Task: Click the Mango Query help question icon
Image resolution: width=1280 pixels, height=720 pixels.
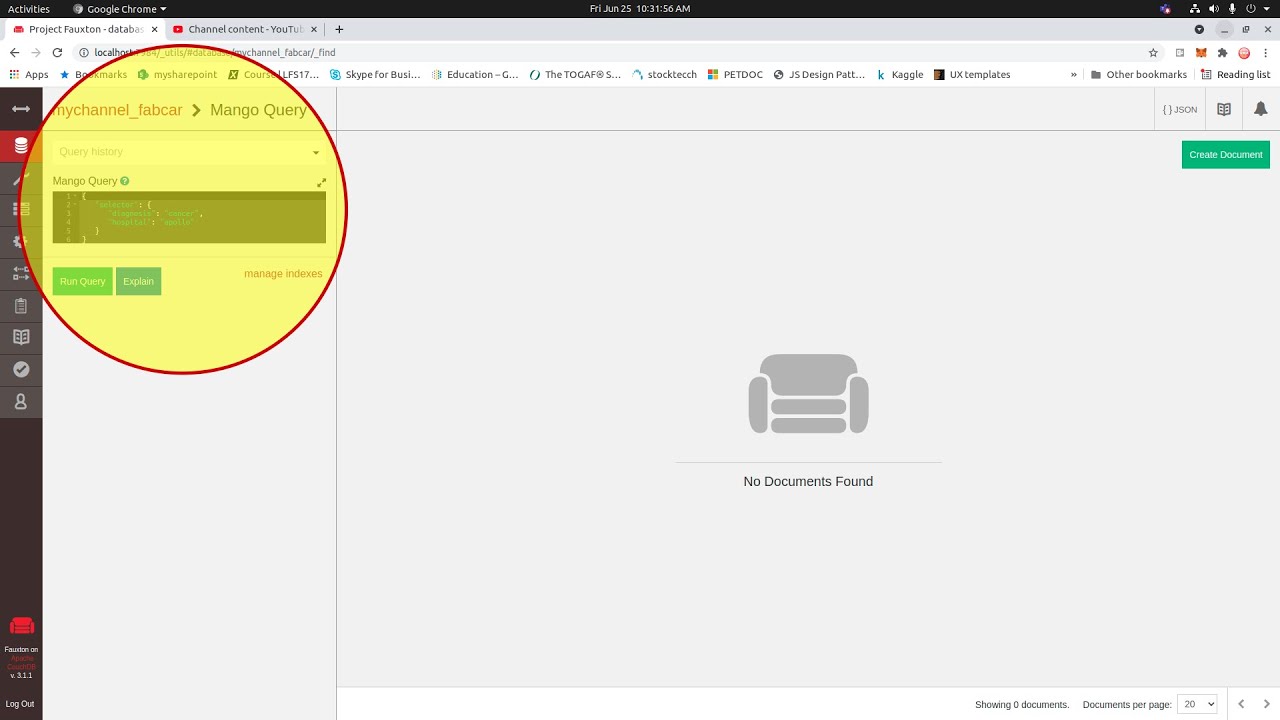Action: coord(125,181)
